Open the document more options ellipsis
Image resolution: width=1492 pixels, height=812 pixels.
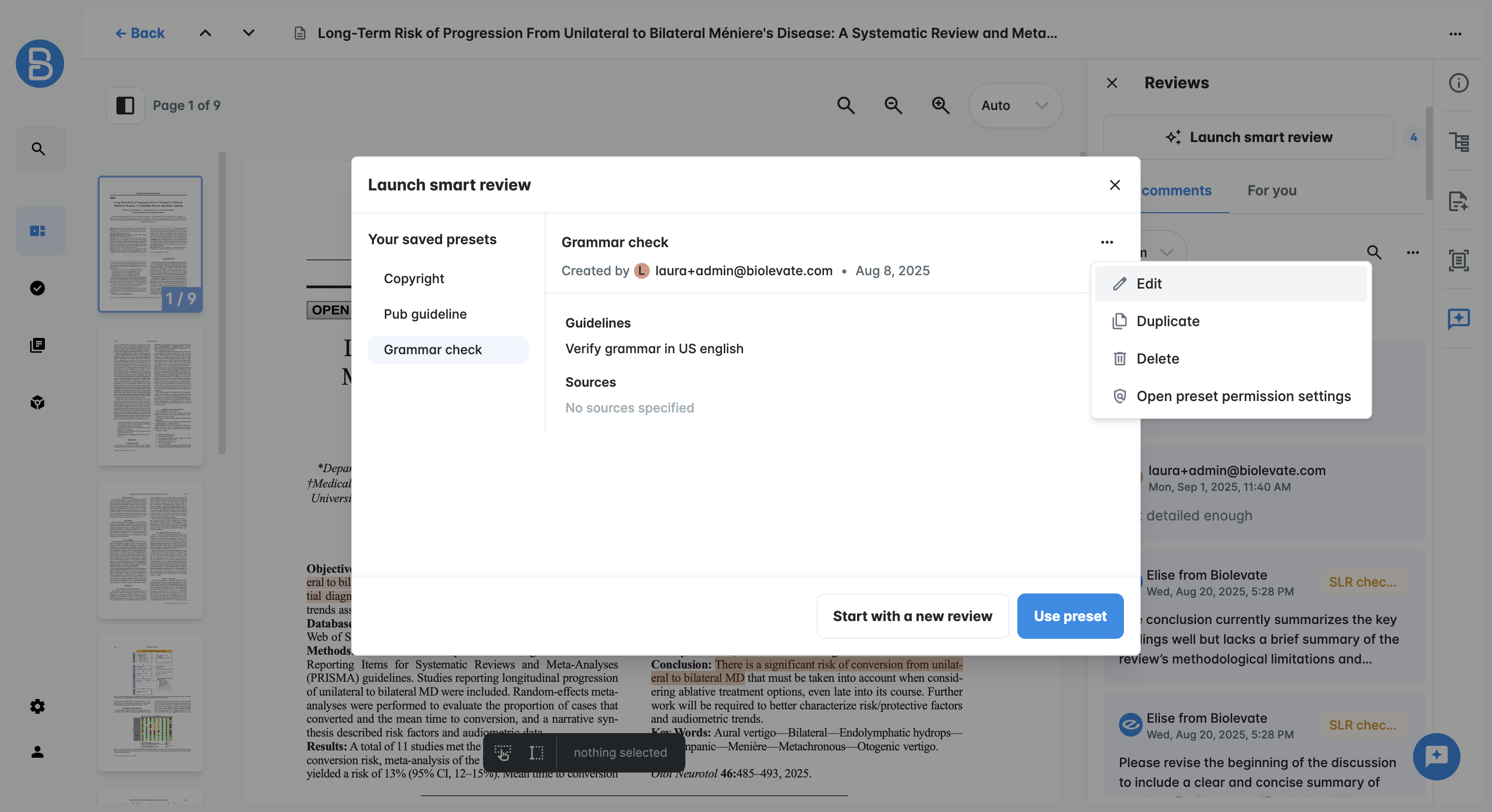(1455, 34)
